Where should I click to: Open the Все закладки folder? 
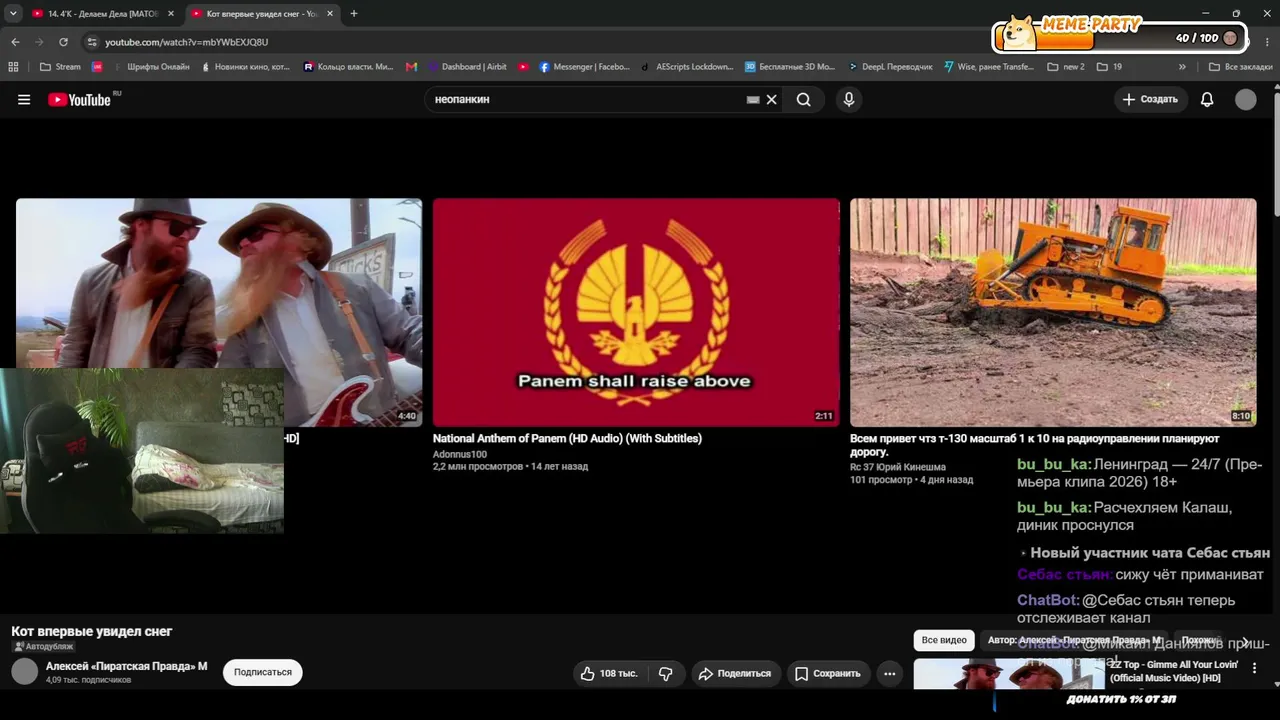[1240, 67]
